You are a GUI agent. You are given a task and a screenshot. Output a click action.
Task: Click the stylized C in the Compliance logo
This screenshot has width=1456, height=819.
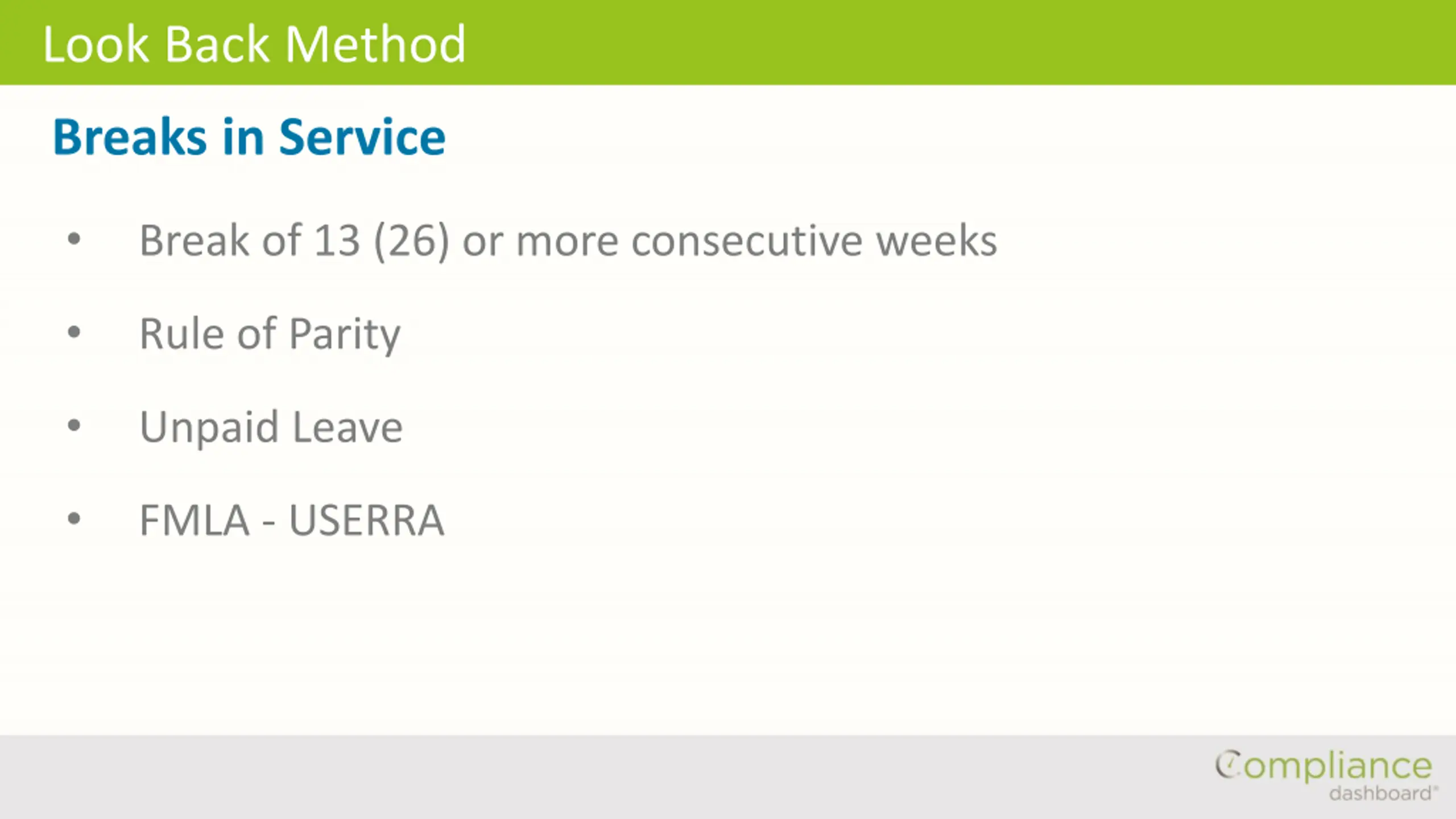click(1228, 764)
